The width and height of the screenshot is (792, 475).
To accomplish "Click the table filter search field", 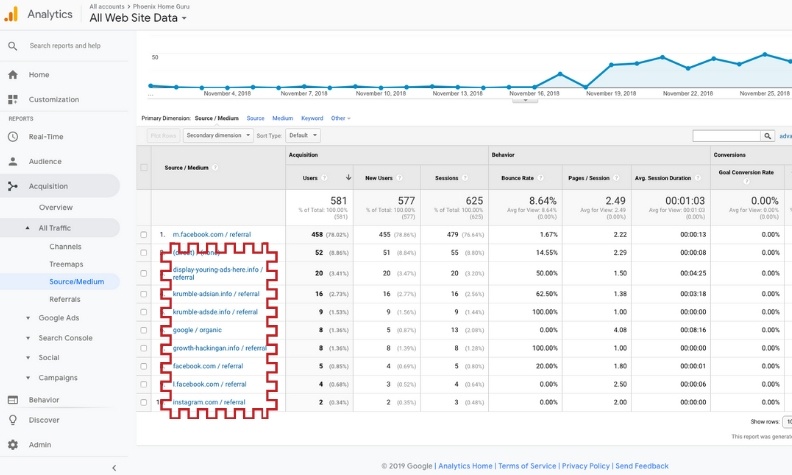I will pos(726,136).
